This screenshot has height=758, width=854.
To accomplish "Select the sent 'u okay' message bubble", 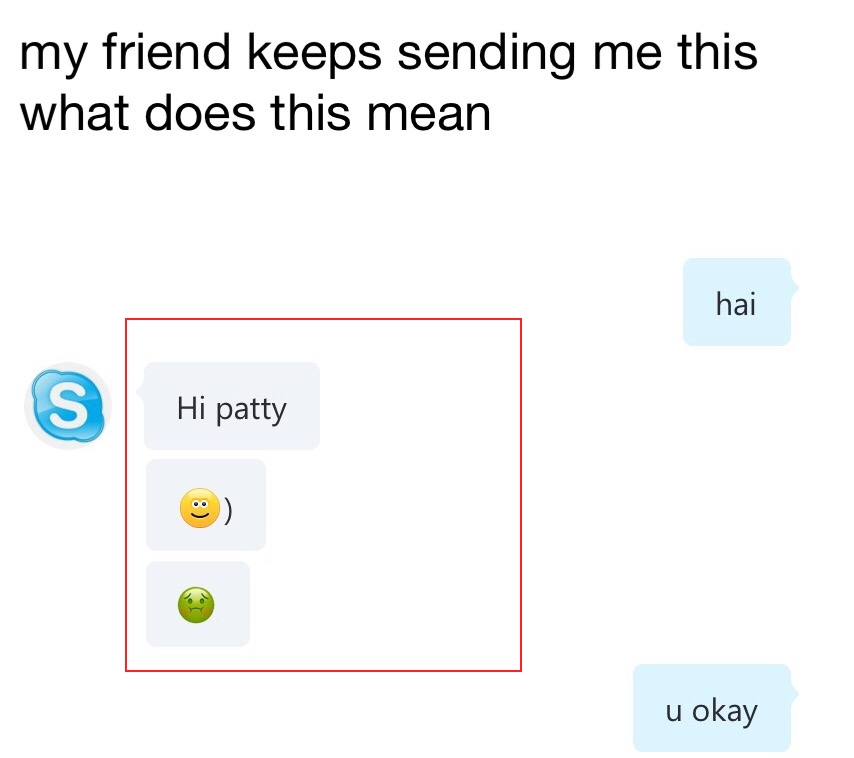I will tap(712, 708).
